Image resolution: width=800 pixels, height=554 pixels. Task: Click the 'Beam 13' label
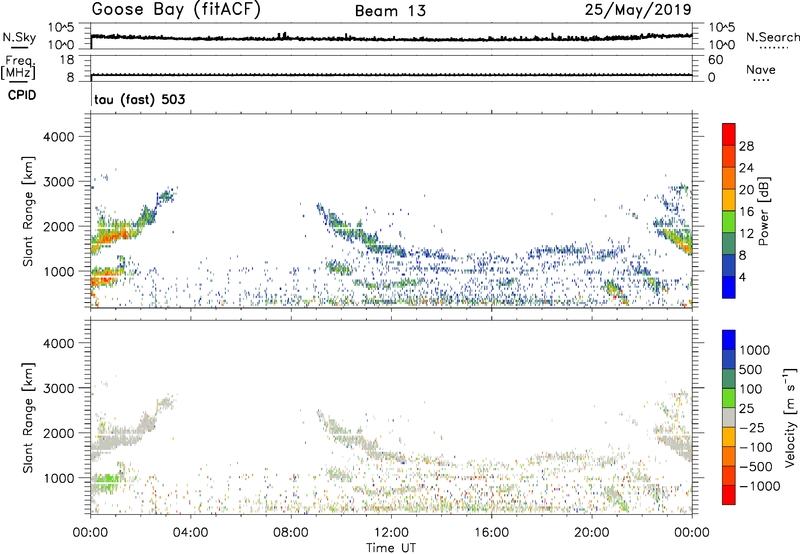[390, 11]
